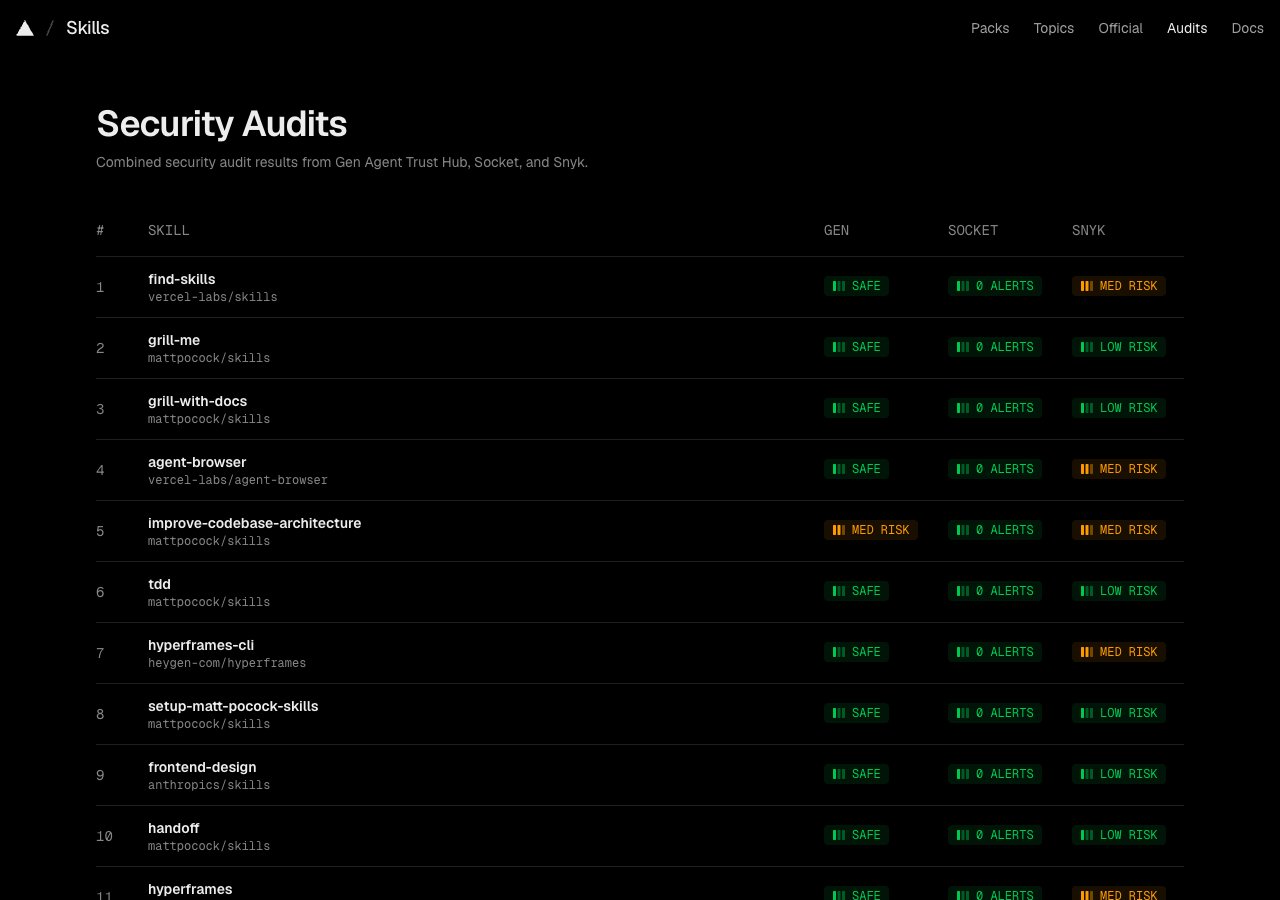Open the Official nav link
The width and height of the screenshot is (1280, 900).
click(x=1120, y=28)
